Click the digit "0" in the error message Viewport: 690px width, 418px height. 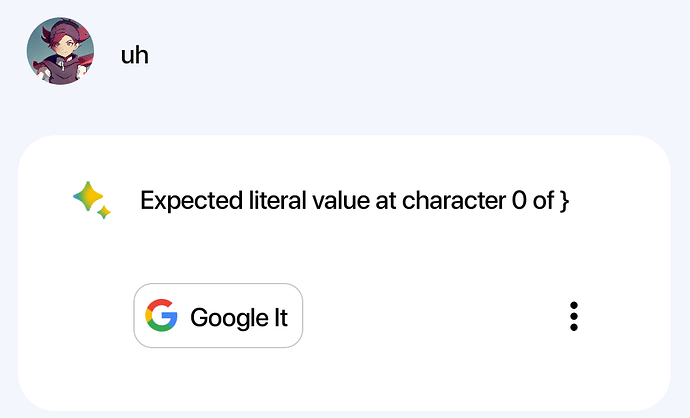518,201
